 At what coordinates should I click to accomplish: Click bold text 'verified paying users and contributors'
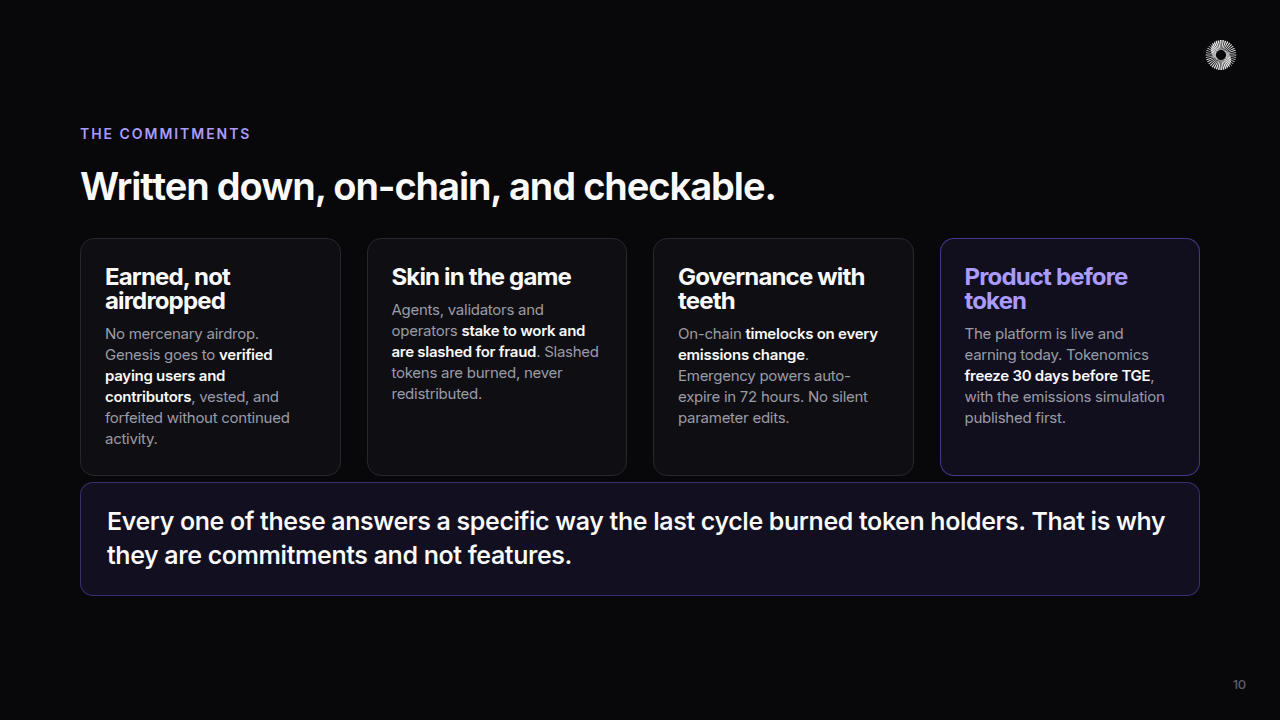[188, 376]
